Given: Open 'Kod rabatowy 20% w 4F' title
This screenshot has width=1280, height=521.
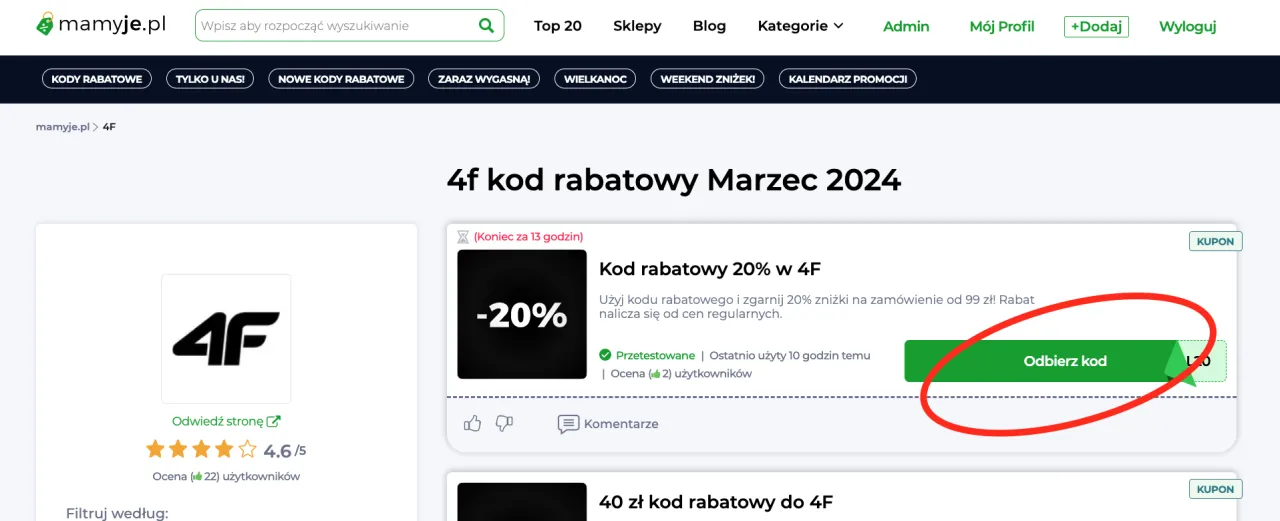Looking at the screenshot, I should pyautogui.click(x=710, y=268).
